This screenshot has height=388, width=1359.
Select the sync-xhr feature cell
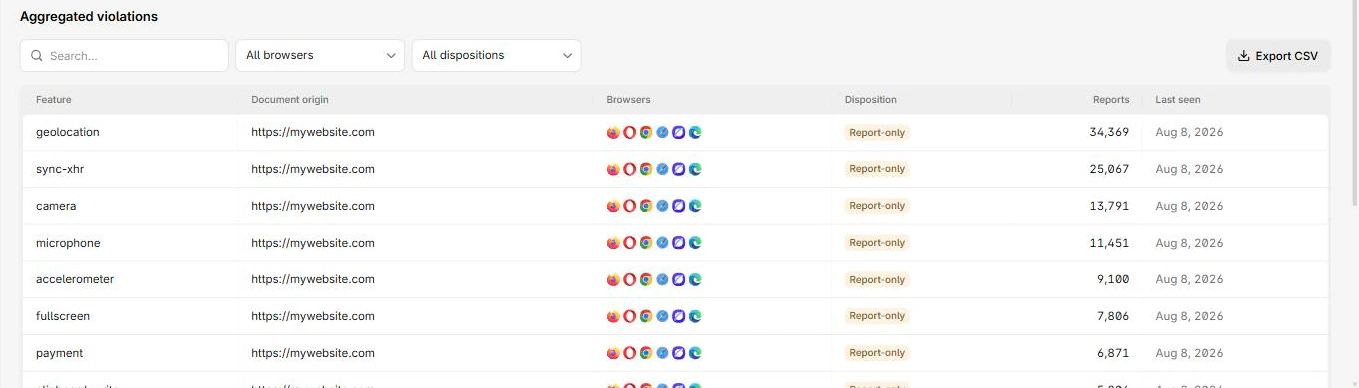[x=60, y=169]
